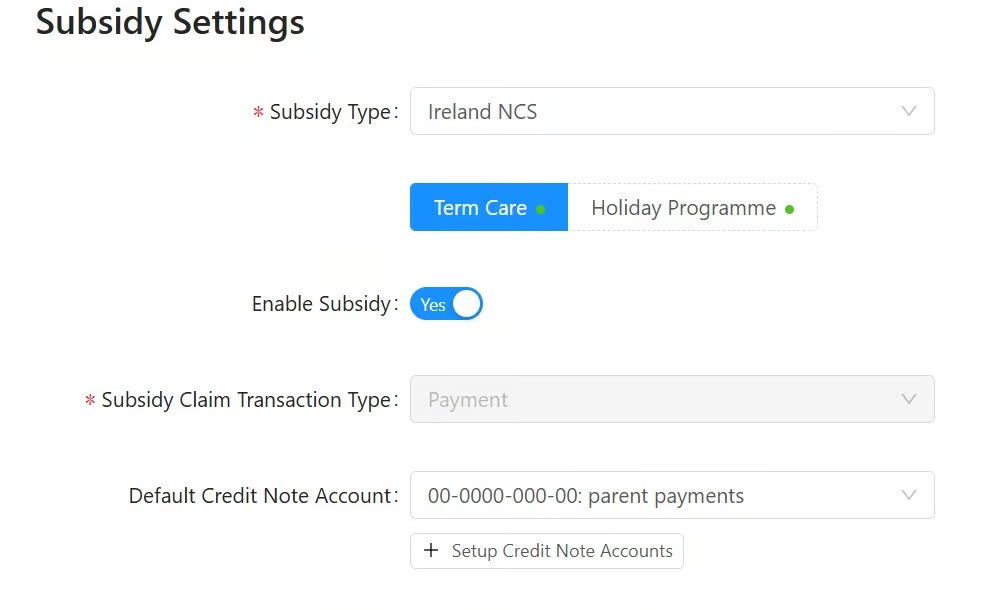The image size is (981, 610).
Task: Click the Default Credit Note Account chevron
Action: pyautogui.click(x=908, y=495)
